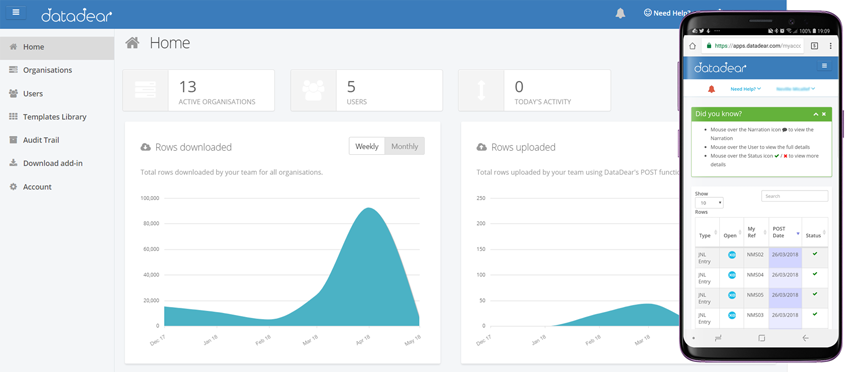Click the phone search input field
The image size is (850, 372).
coord(795,196)
